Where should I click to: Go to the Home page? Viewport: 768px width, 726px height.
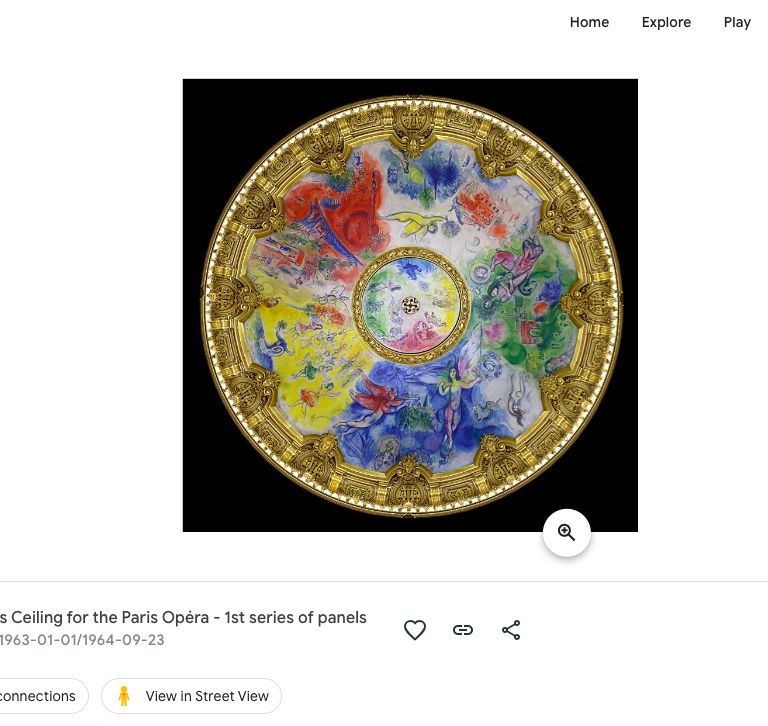pyautogui.click(x=589, y=23)
